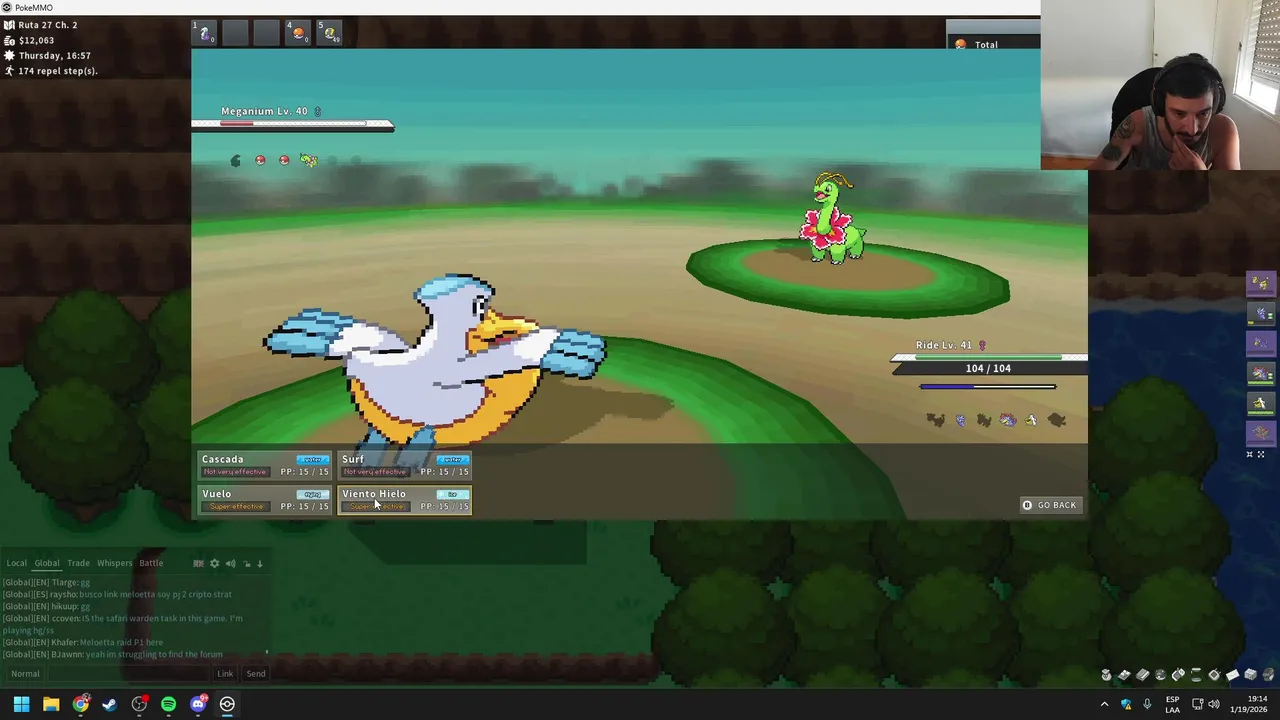
Task: Open Windows Start menu
Action: 21,704
